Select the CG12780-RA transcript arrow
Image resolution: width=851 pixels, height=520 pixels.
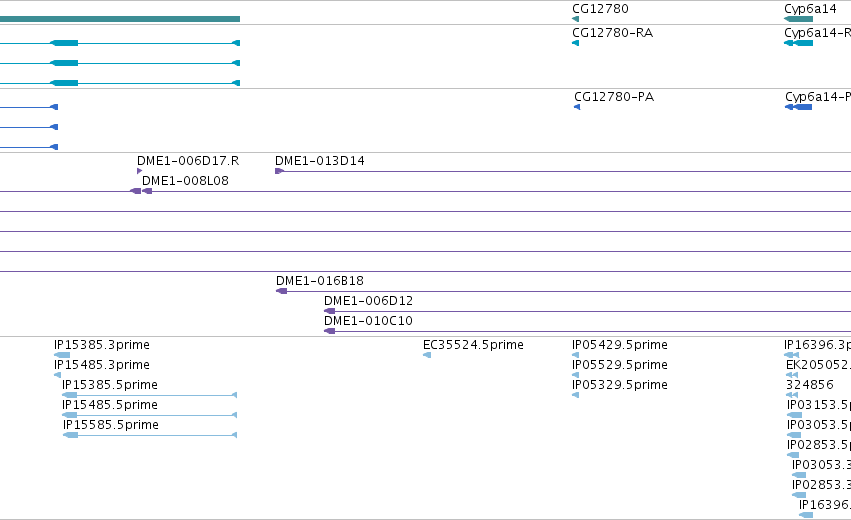(575, 43)
